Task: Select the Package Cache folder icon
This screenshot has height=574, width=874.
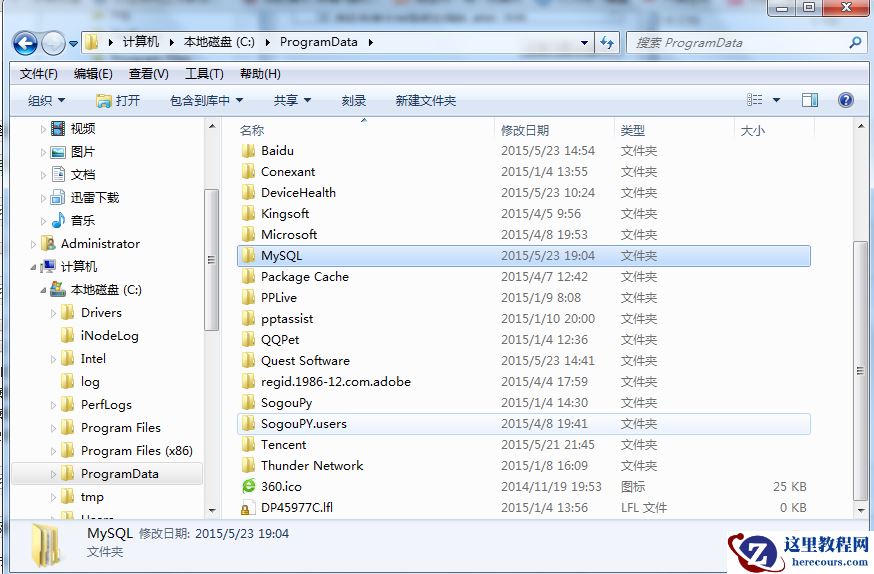Action: point(248,277)
